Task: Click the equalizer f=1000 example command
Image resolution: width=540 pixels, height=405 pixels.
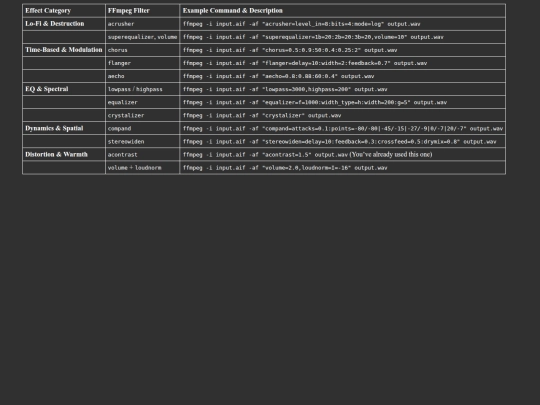Action: point(315,103)
